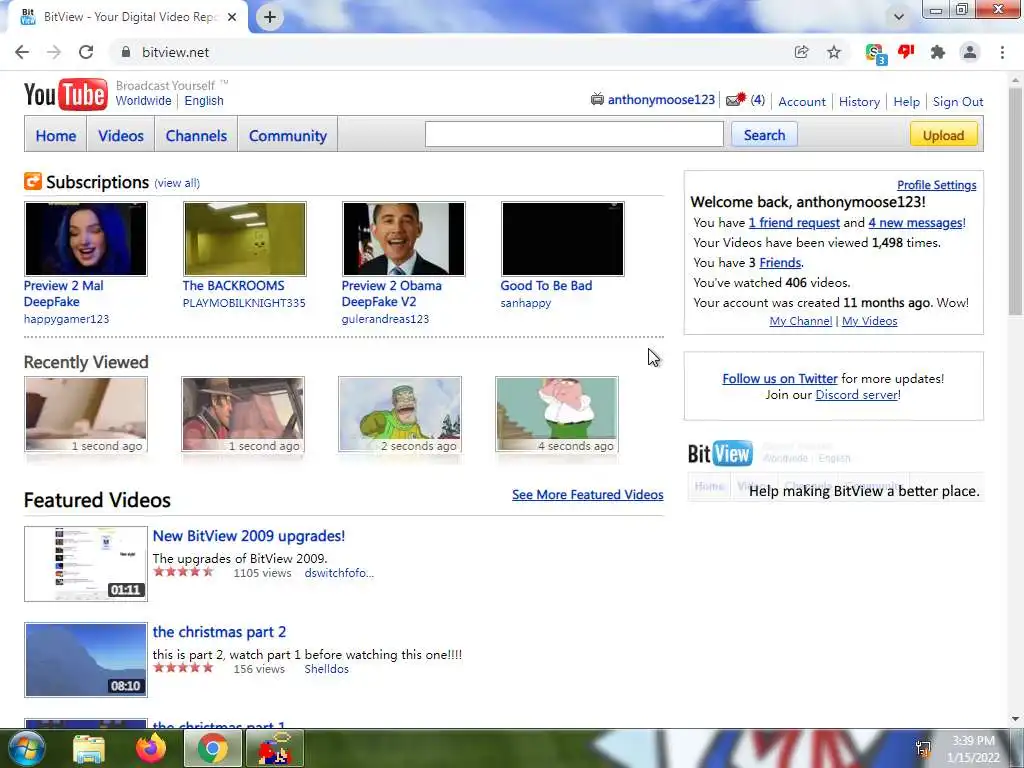Open the Shelldos uploader link
1024x768 pixels.
(327, 669)
